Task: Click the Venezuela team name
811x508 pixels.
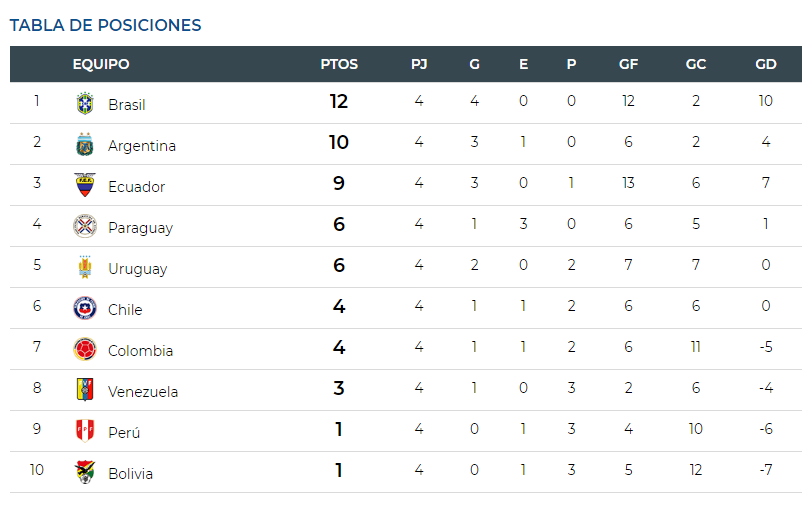Action: (x=143, y=392)
